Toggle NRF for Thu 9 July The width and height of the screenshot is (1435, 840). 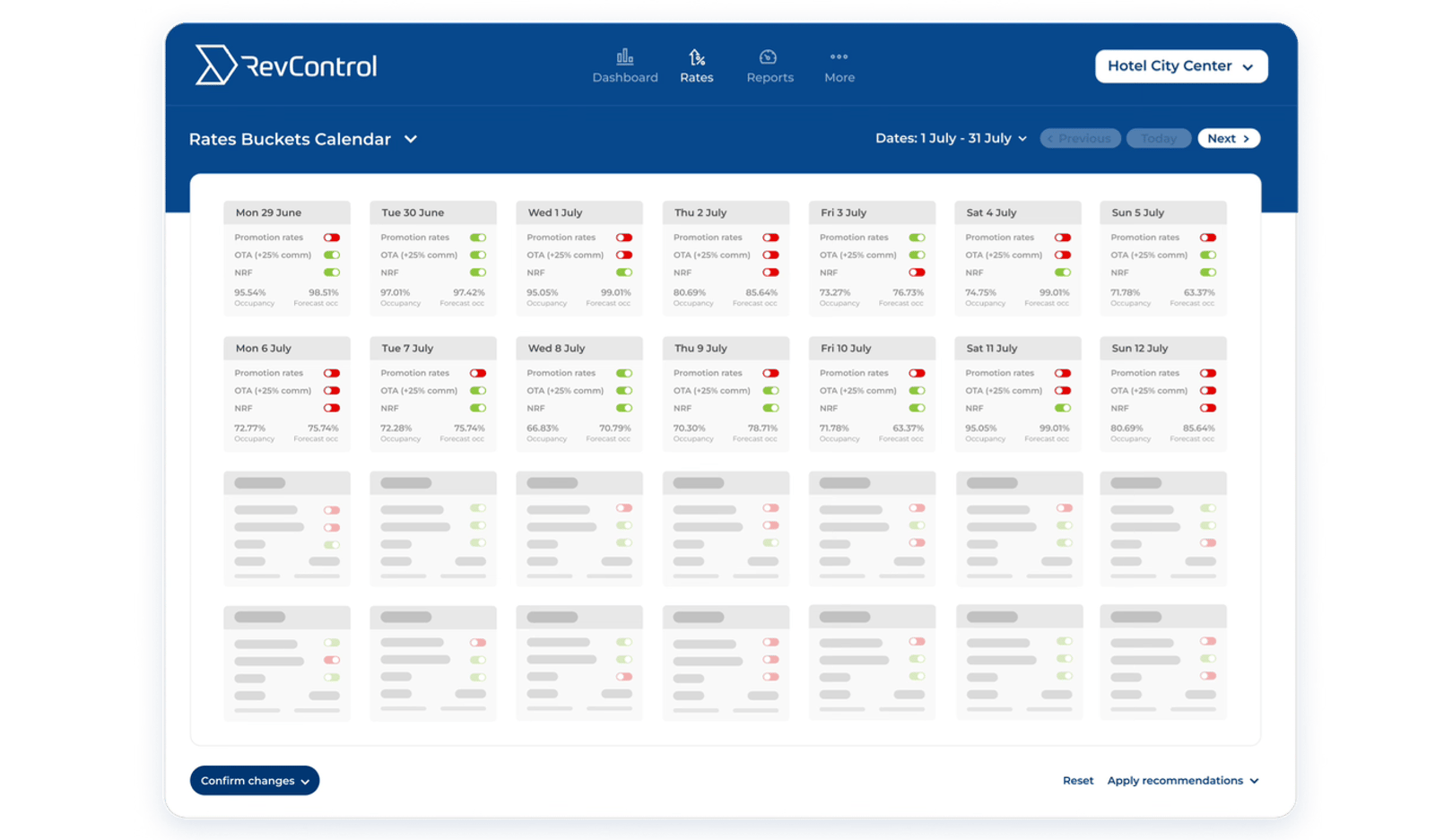coord(770,408)
